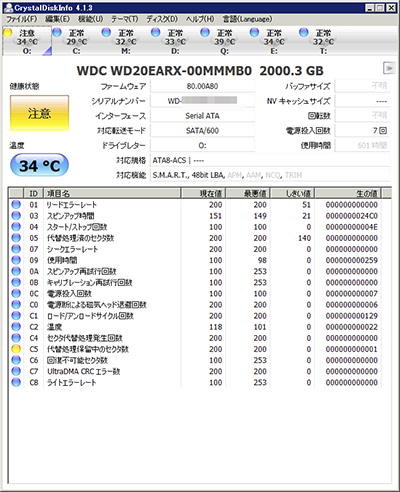Click the status icon of row 01 リードエラーレート
The height and width of the screenshot is (492, 400).
coord(16,205)
